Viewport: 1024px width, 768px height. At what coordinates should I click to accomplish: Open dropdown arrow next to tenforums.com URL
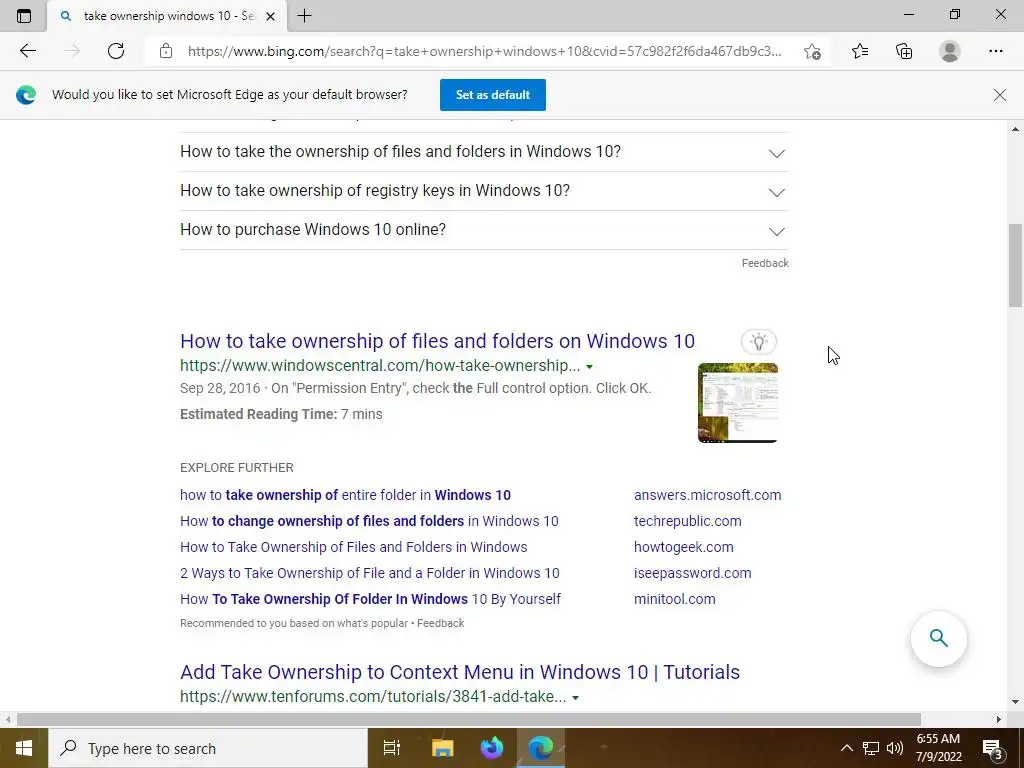click(x=575, y=698)
